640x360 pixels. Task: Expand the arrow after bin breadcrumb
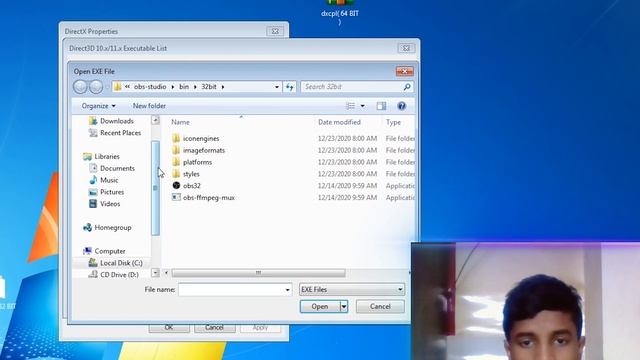195,87
